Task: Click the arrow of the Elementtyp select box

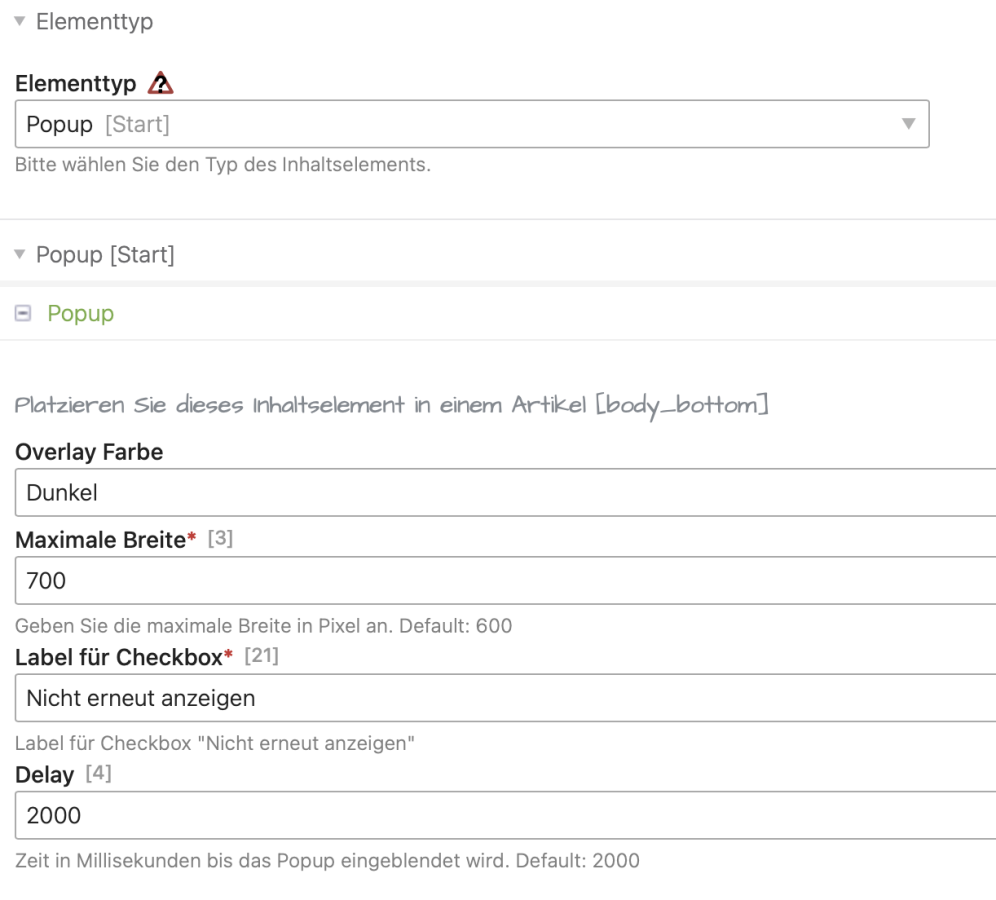Action: point(908,125)
